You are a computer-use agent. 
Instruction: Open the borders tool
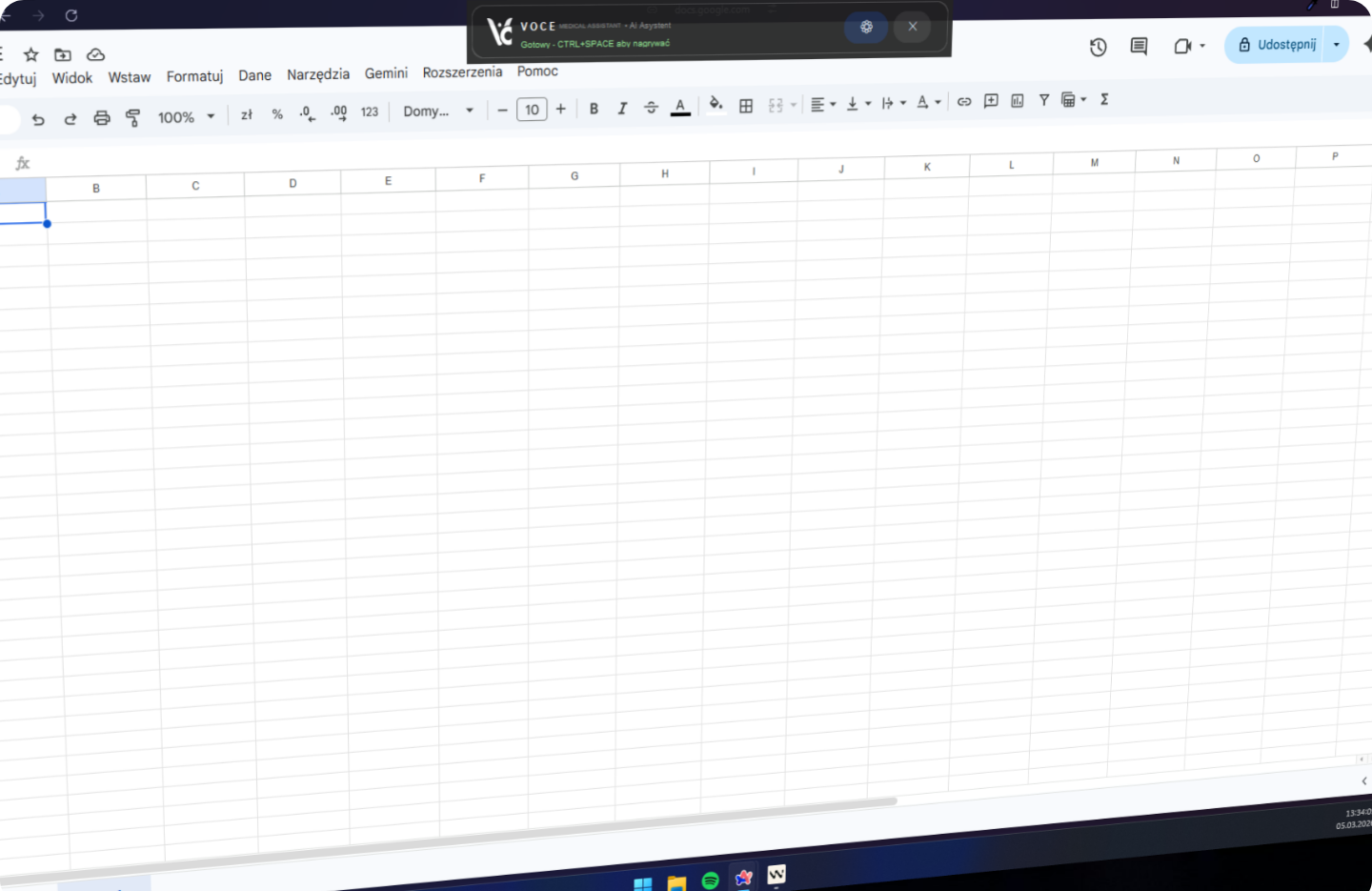pyautogui.click(x=746, y=106)
